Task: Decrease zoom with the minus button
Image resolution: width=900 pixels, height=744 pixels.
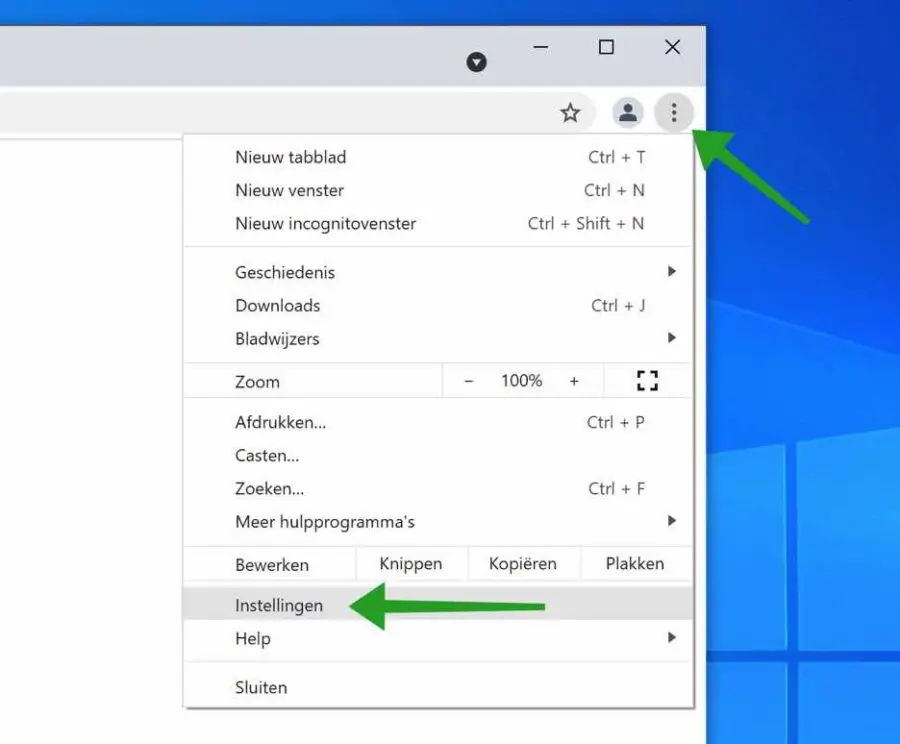Action: point(469,381)
